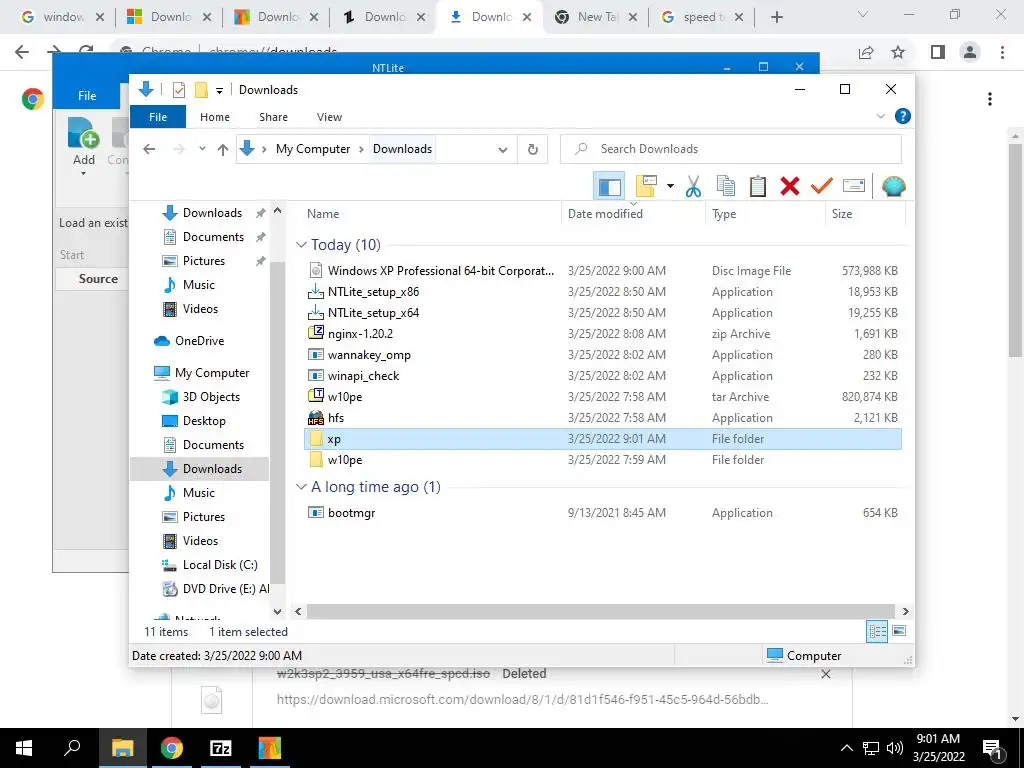Click the new folder icon in toolbar

click(646, 186)
